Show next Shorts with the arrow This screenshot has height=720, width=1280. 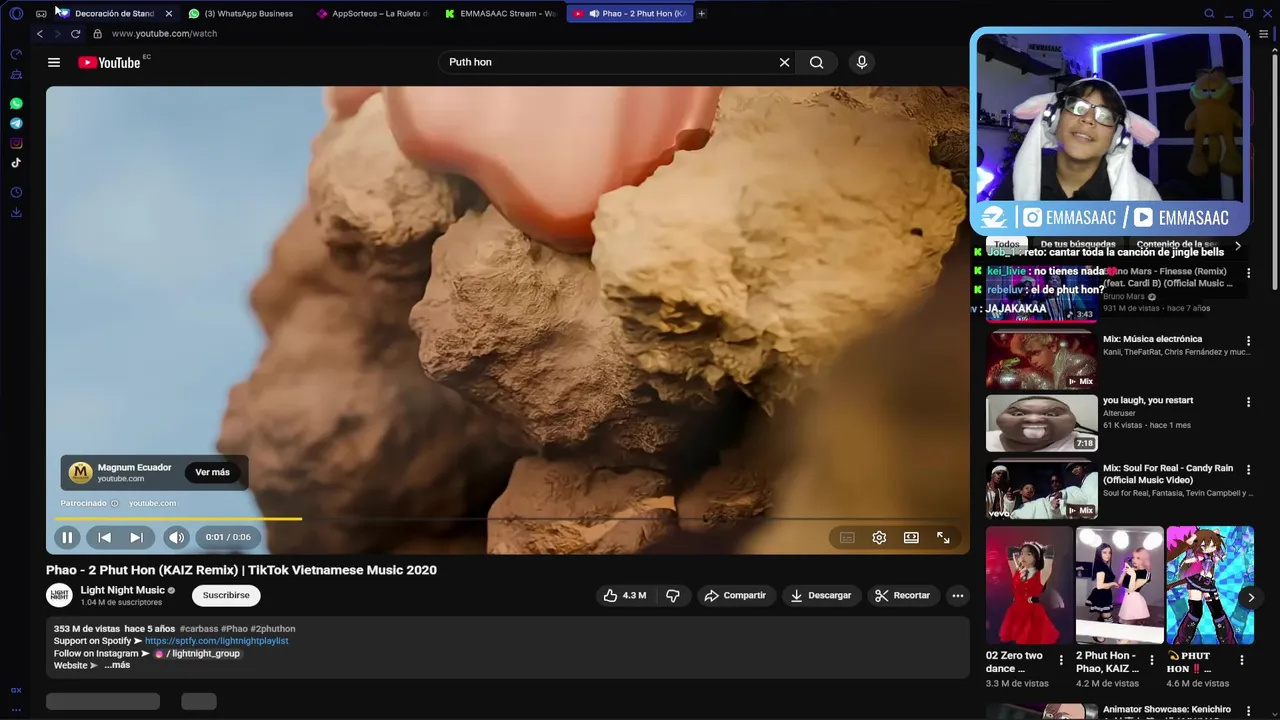1250,597
